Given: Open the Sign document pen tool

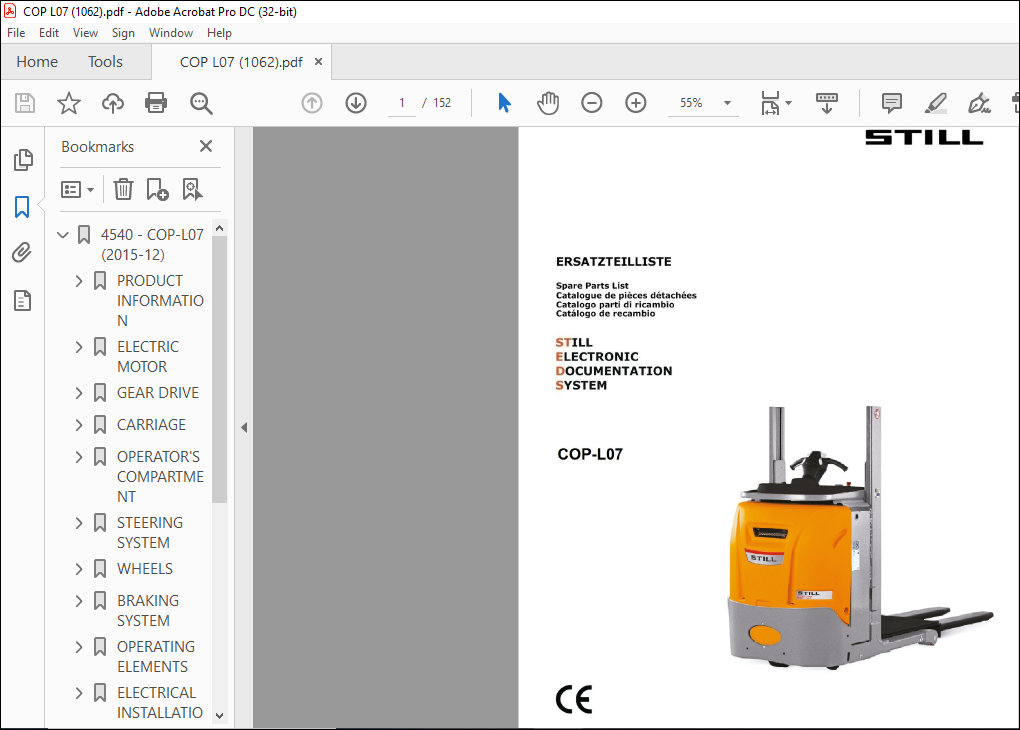Looking at the screenshot, I should tap(979, 103).
